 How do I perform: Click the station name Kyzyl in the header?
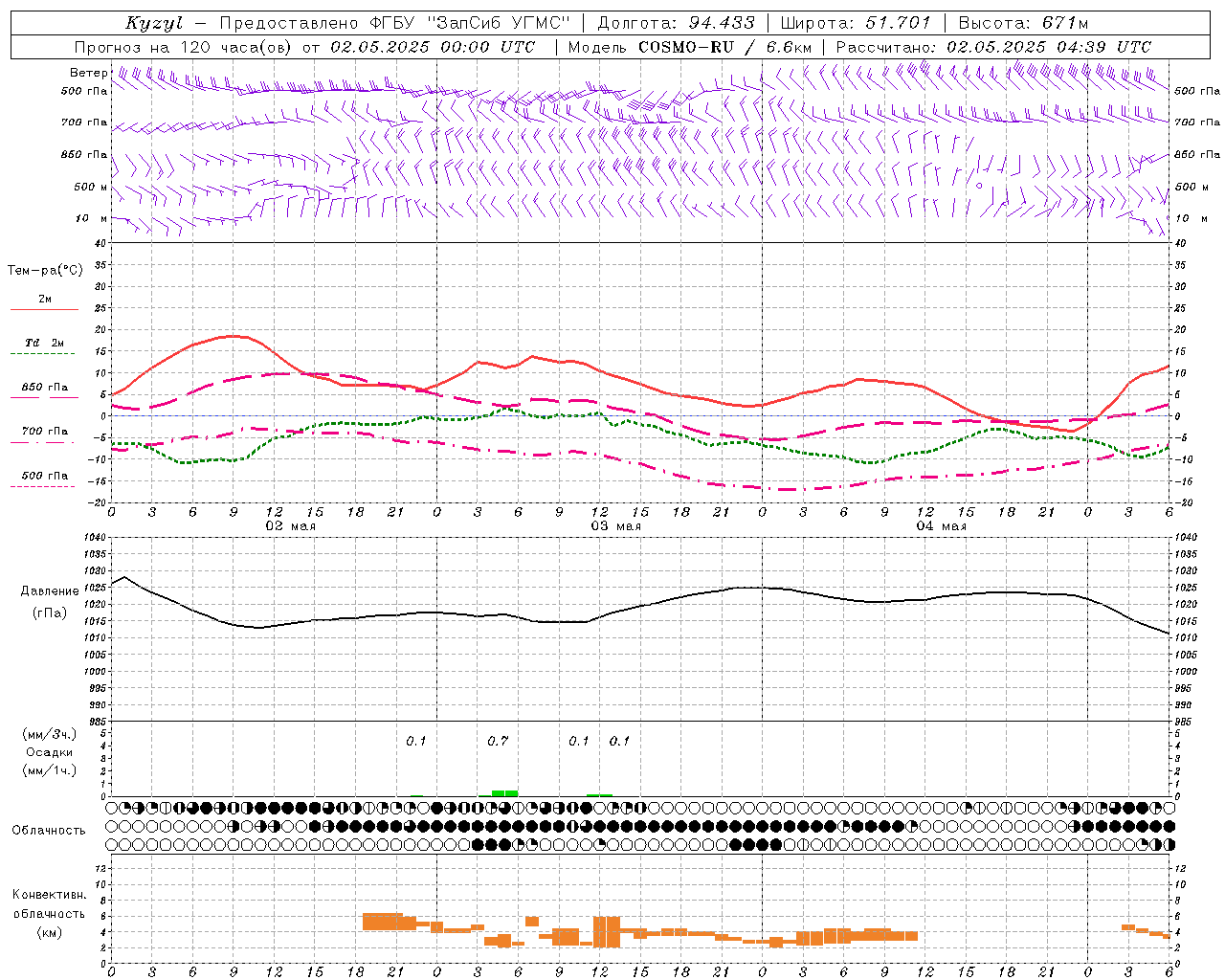pyautogui.click(x=154, y=23)
